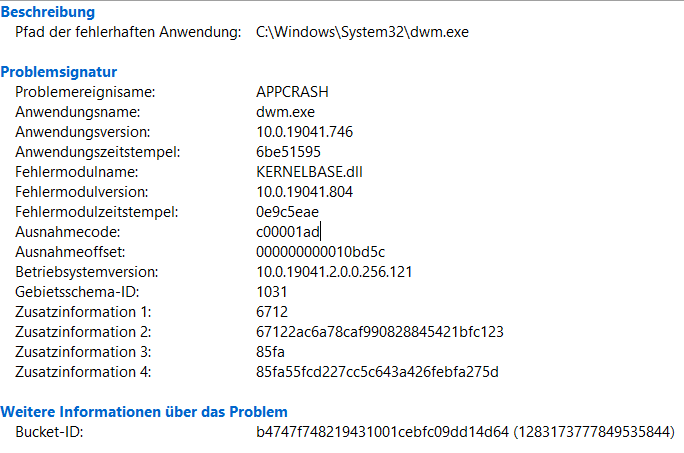
Task: Click the Zusatzinformation 4 hash value
Action: [x=377, y=372]
